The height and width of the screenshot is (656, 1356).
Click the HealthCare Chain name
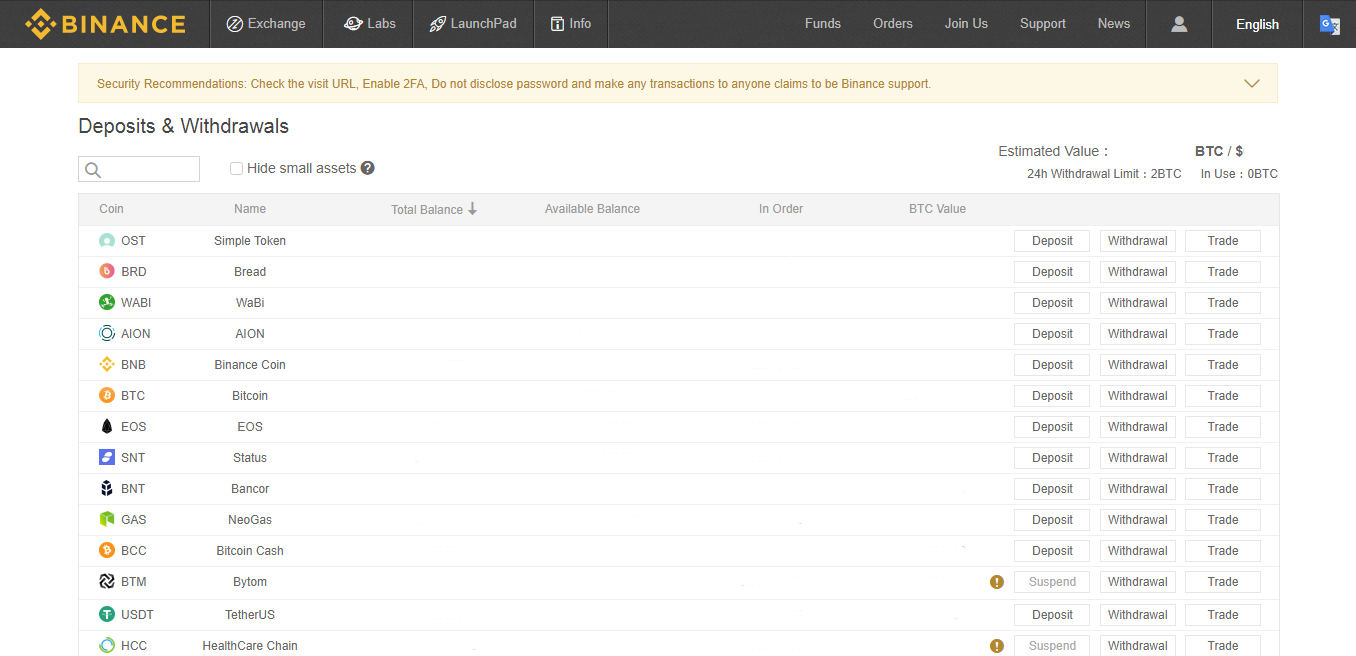(250, 646)
